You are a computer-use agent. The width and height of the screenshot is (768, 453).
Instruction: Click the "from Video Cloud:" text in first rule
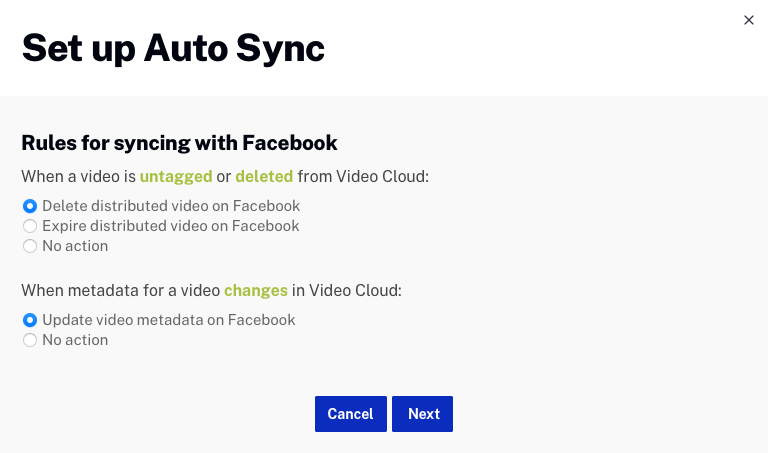363,176
